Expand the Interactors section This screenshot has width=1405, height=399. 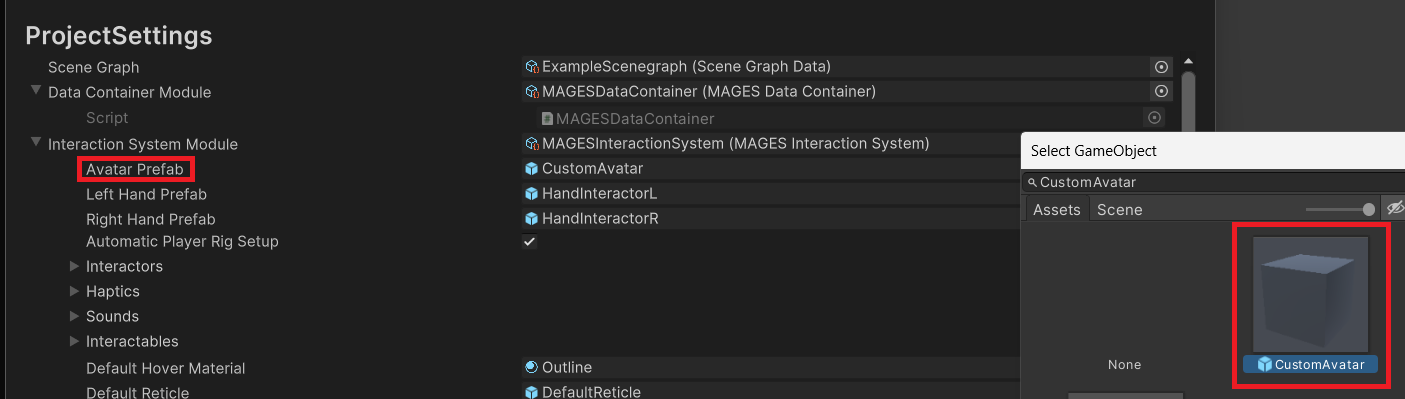(x=75, y=267)
